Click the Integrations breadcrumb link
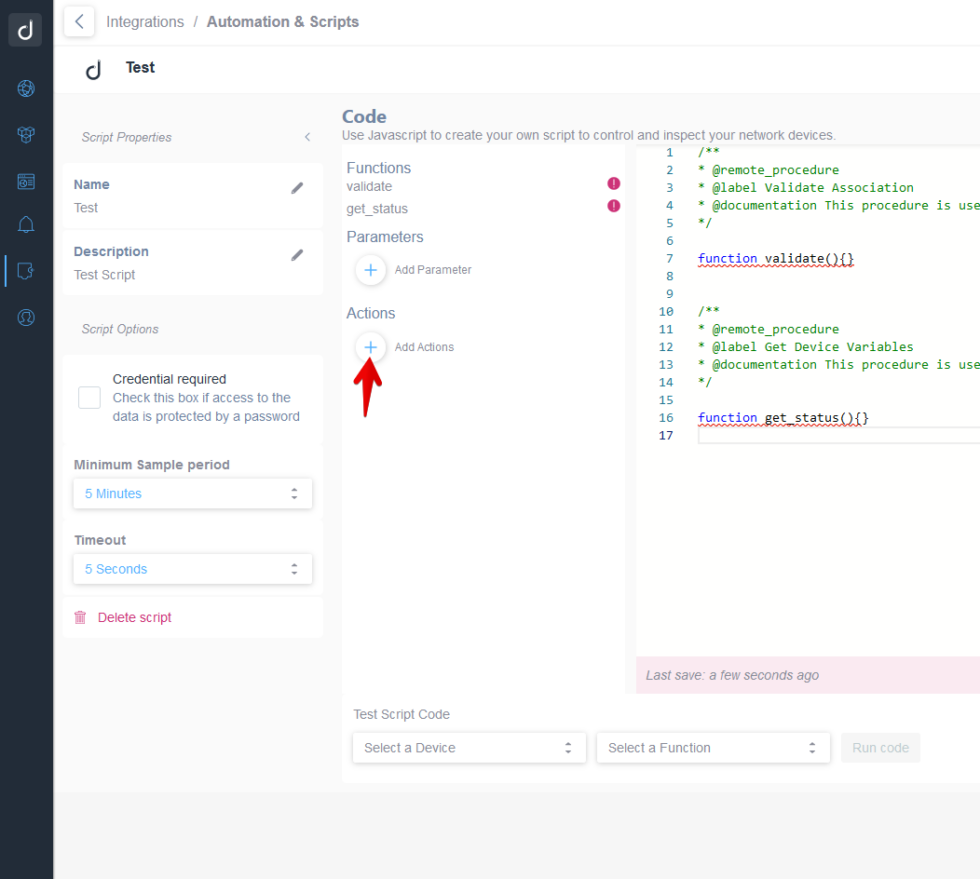Screen dimensions: 980x879 click(x=145, y=21)
